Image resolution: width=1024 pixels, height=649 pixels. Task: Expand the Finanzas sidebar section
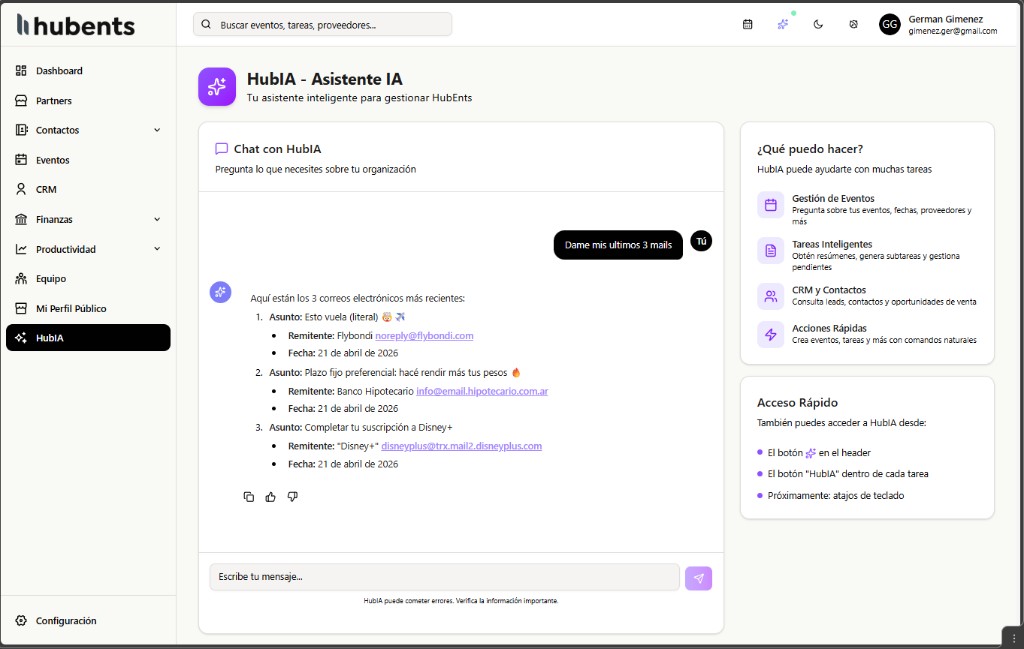click(x=157, y=219)
